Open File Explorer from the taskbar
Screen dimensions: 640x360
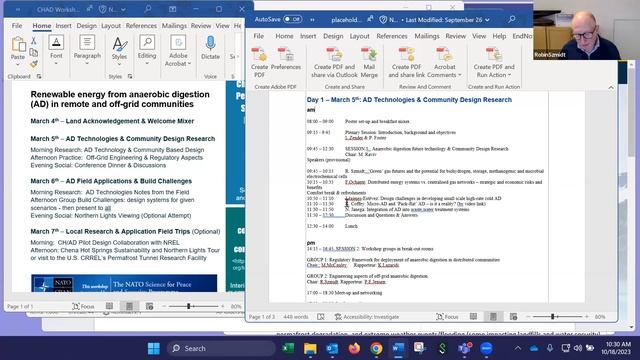pyautogui.click(x=310, y=348)
